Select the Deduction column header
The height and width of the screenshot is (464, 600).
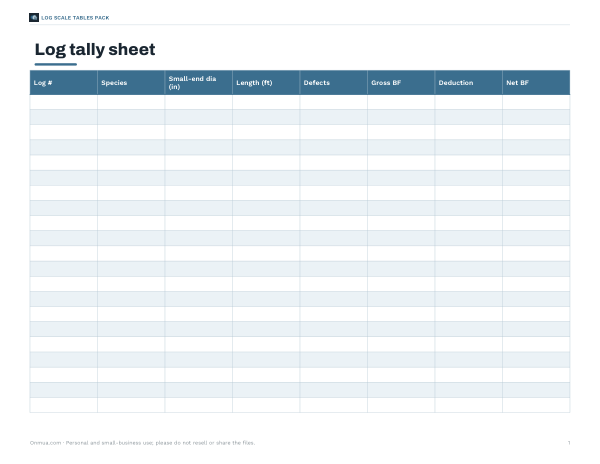pos(469,83)
